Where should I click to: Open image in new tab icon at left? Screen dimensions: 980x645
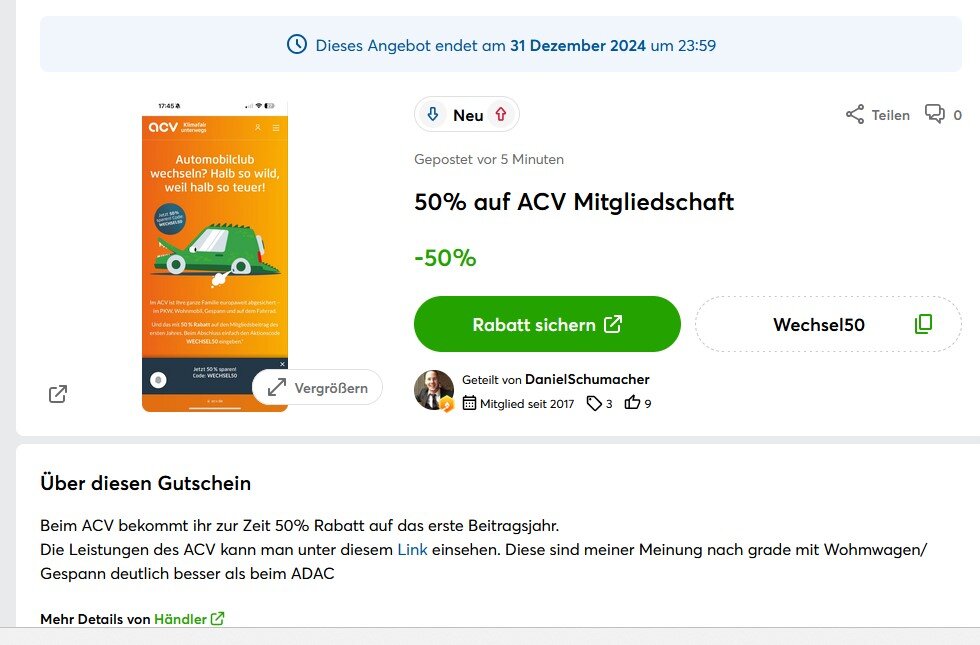point(58,394)
